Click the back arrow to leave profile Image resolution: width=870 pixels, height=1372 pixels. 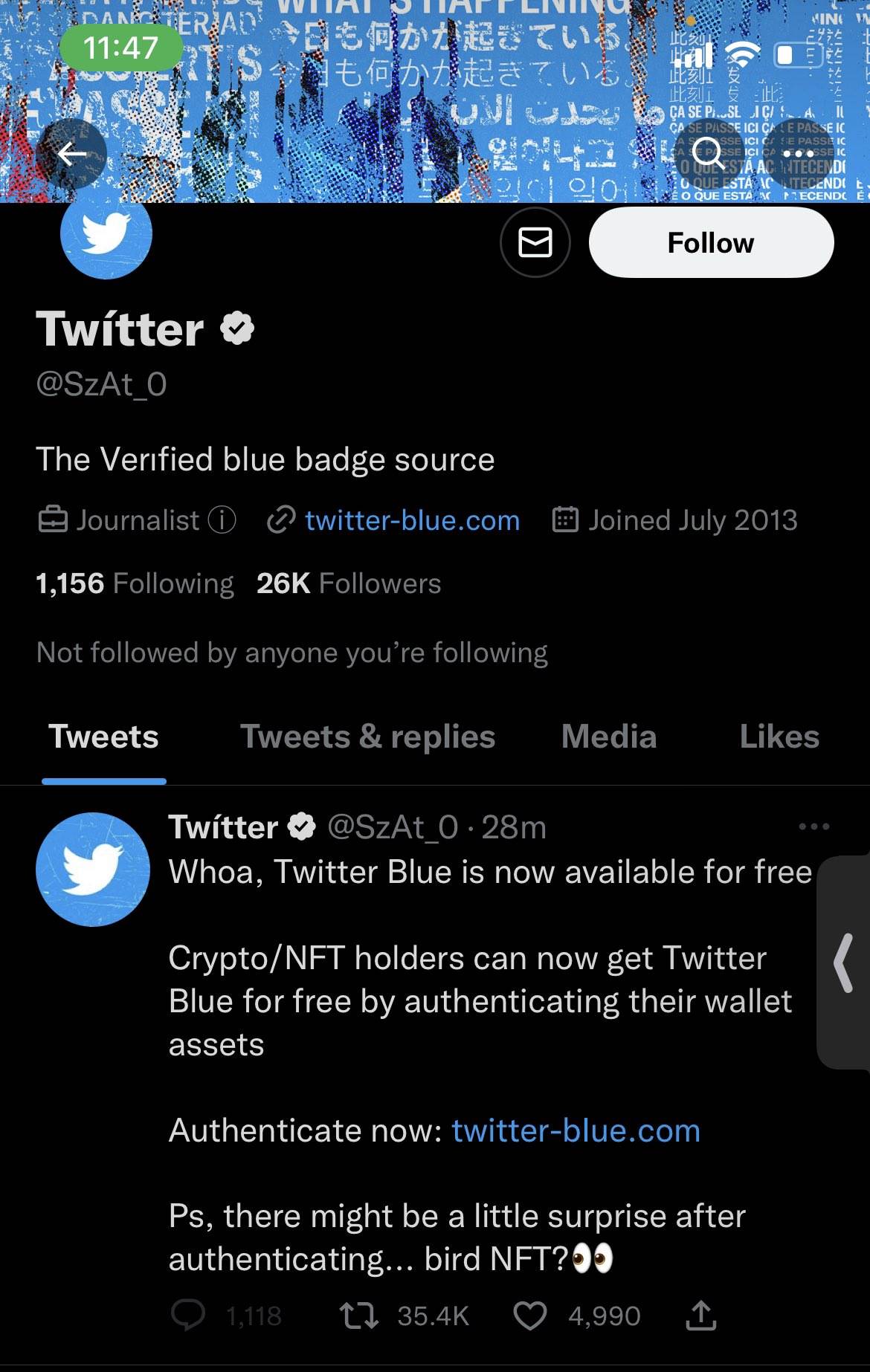point(71,153)
